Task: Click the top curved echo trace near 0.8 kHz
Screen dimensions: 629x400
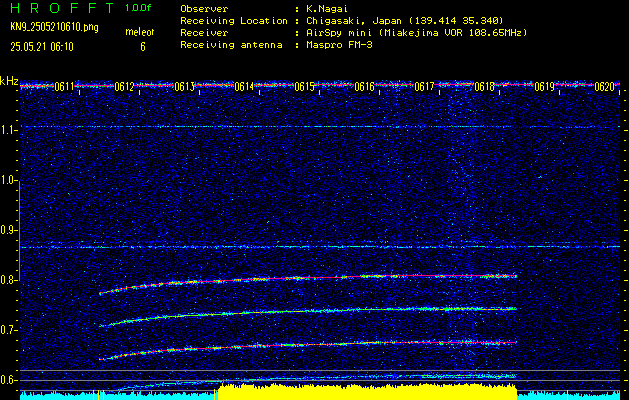Action: click(x=308, y=278)
